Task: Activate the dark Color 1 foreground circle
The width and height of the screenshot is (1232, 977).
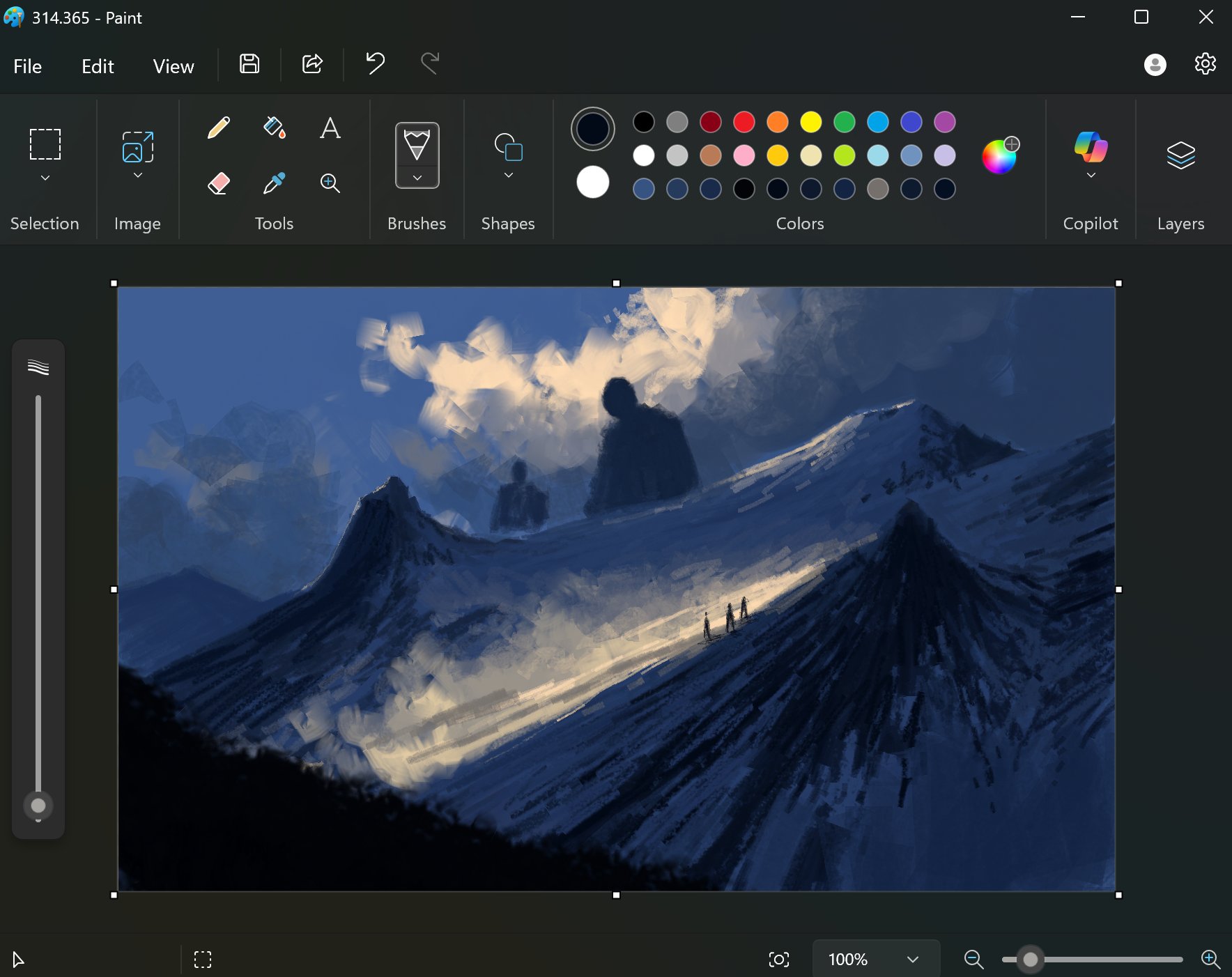Action: click(593, 129)
